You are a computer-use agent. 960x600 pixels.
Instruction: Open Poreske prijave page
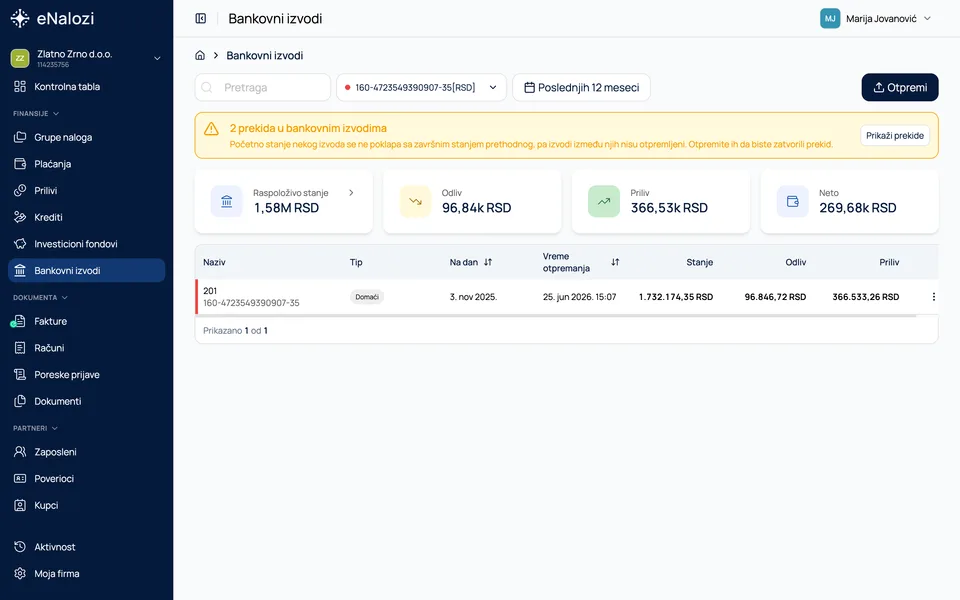[x=86, y=375]
